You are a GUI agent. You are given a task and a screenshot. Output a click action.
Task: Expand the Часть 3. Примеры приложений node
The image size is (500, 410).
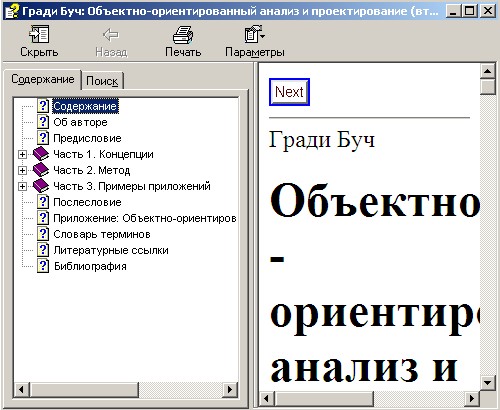point(22,186)
